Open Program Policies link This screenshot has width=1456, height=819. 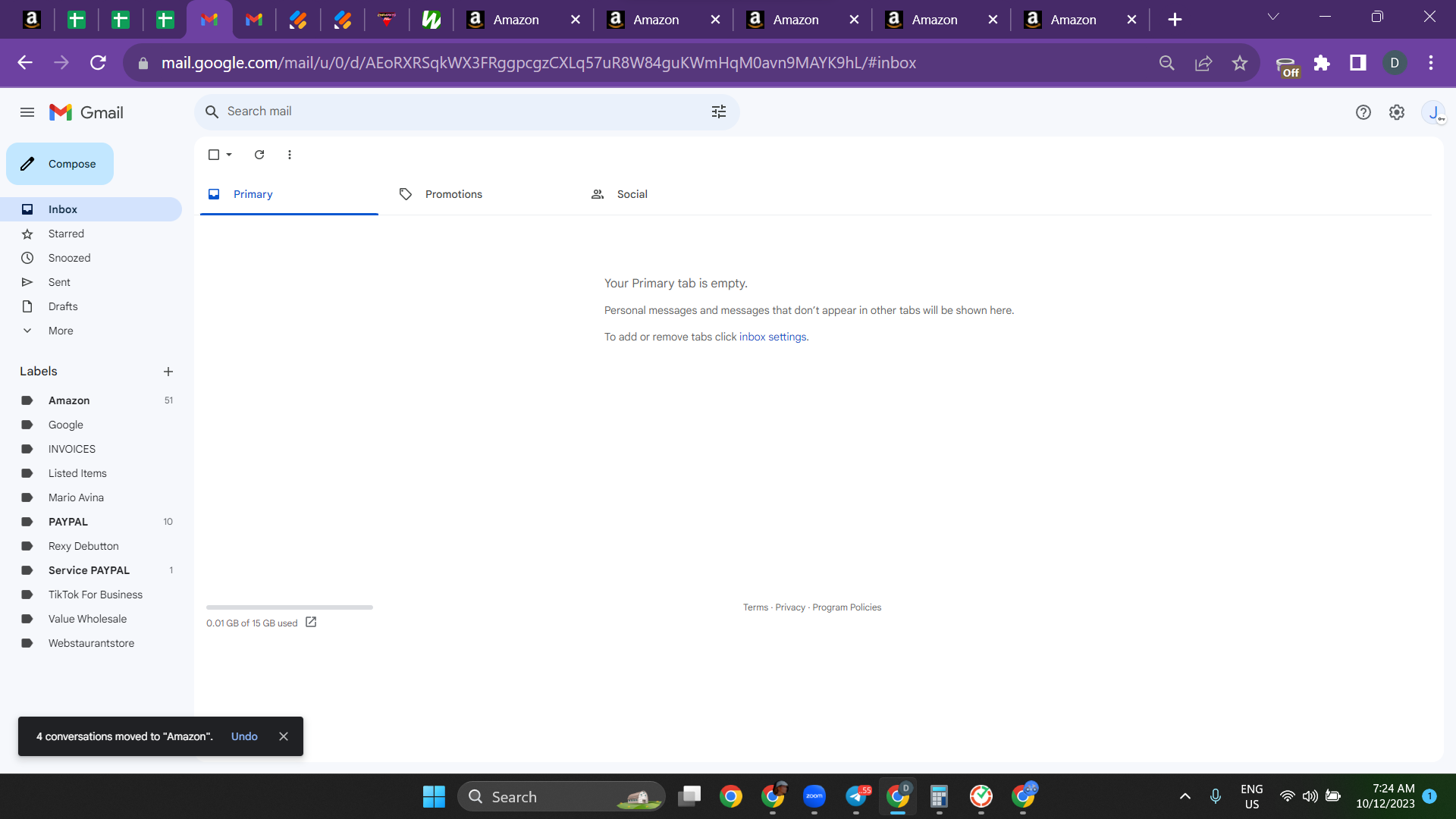846,607
